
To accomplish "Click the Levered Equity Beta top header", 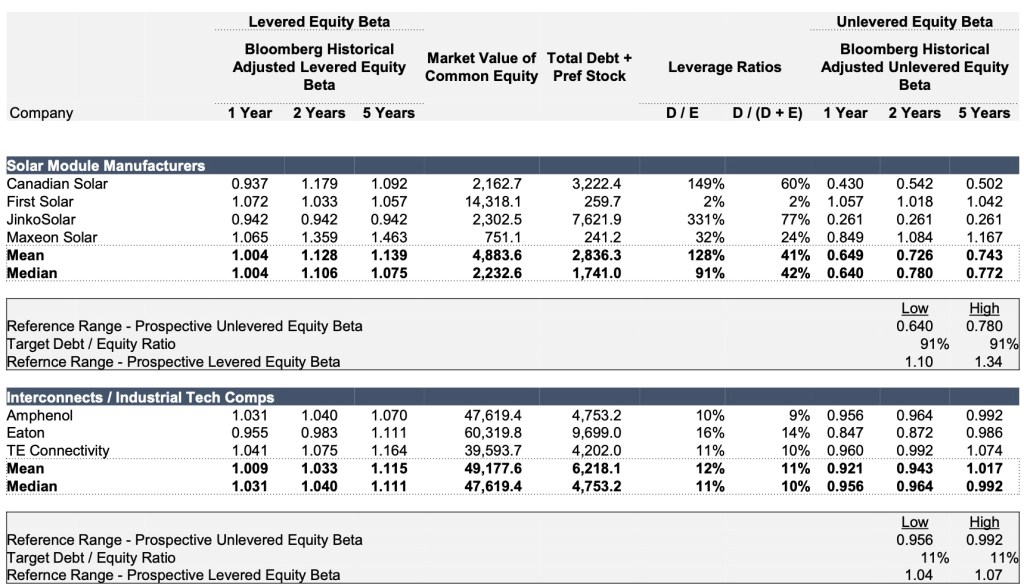I will pos(319,22).
